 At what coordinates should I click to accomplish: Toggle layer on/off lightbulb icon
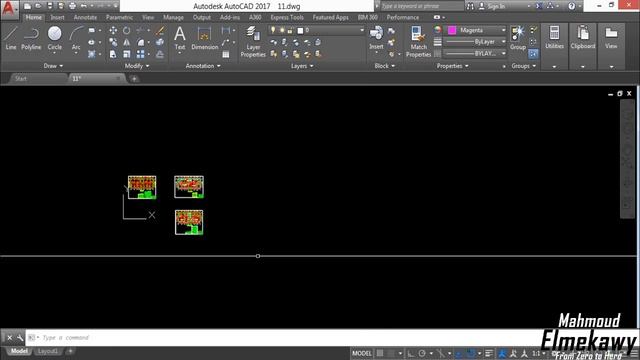coord(273,30)
